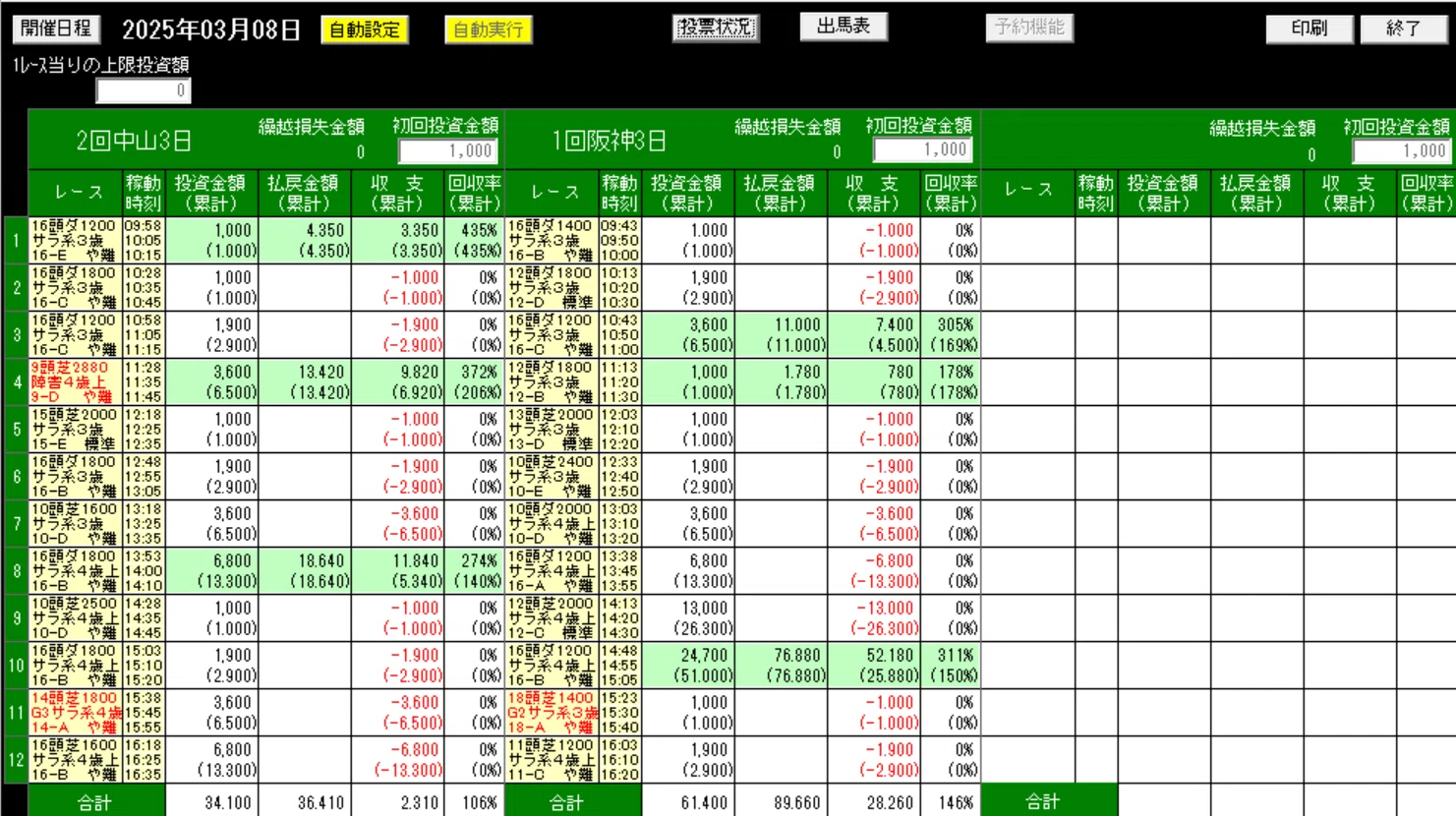This screenshot has height=816, width=1456.
Task: Click row number 12 on the left edge
Action: pos(16,759)
